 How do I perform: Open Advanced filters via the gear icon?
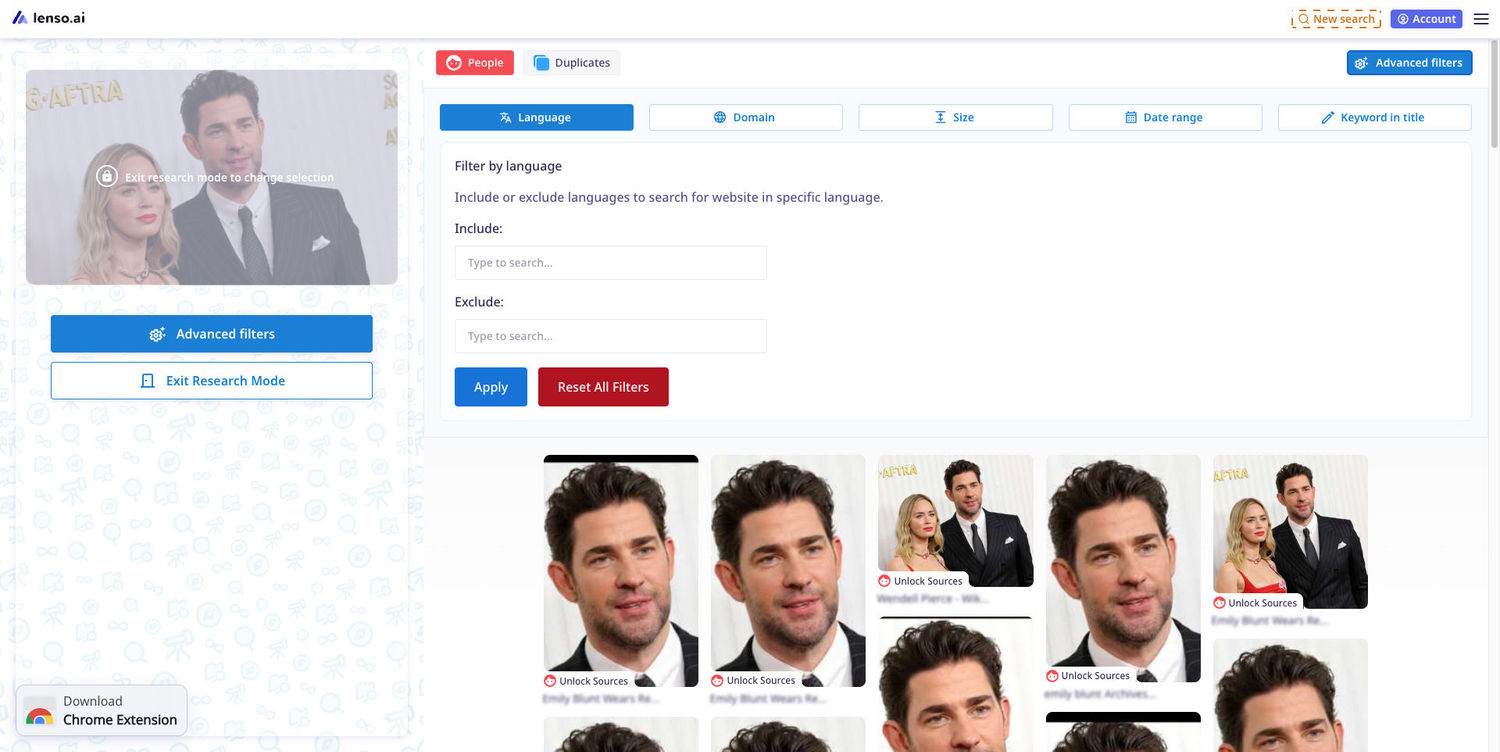(1360, 62)
